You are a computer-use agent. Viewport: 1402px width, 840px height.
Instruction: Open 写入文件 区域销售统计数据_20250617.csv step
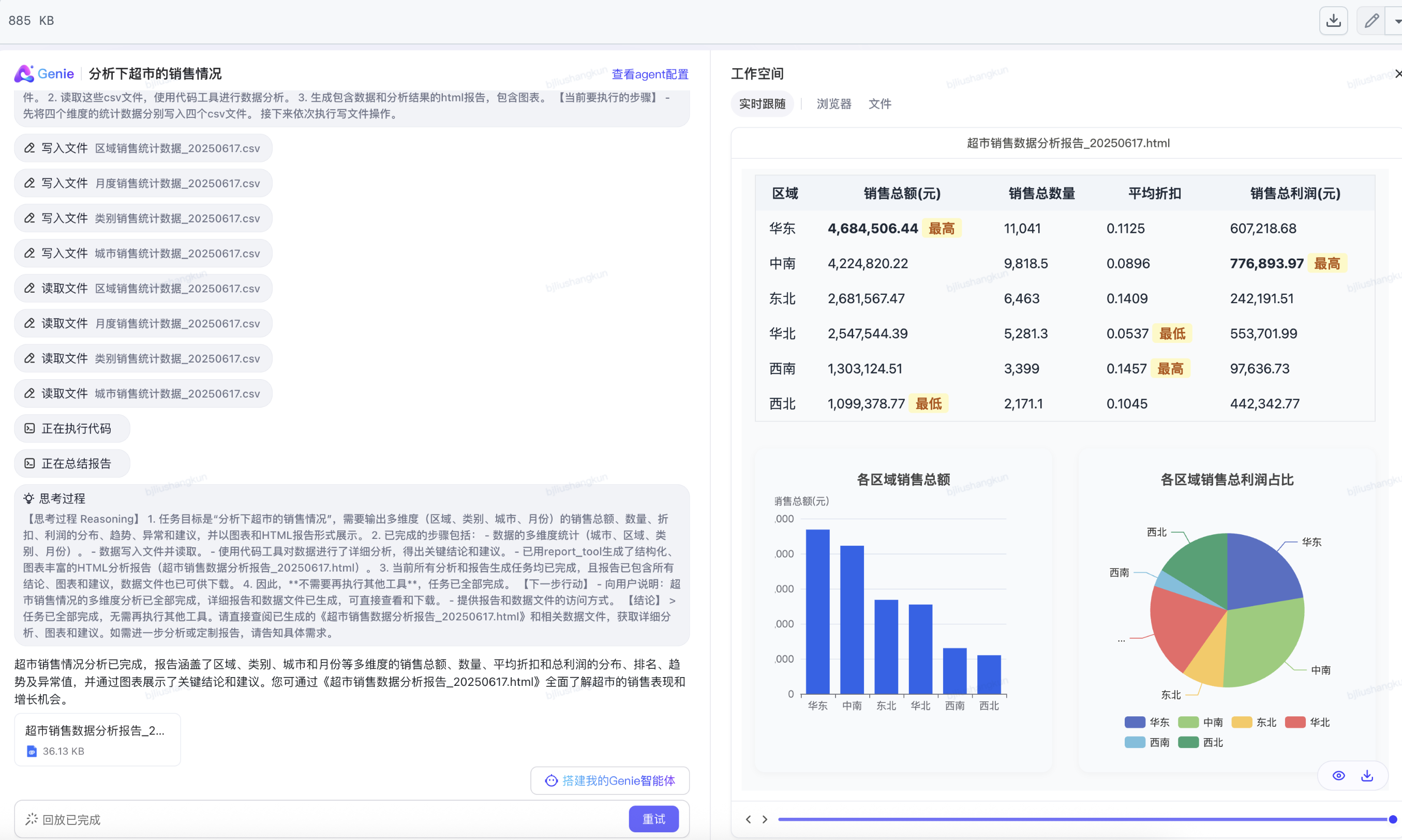tap(143, 148)
